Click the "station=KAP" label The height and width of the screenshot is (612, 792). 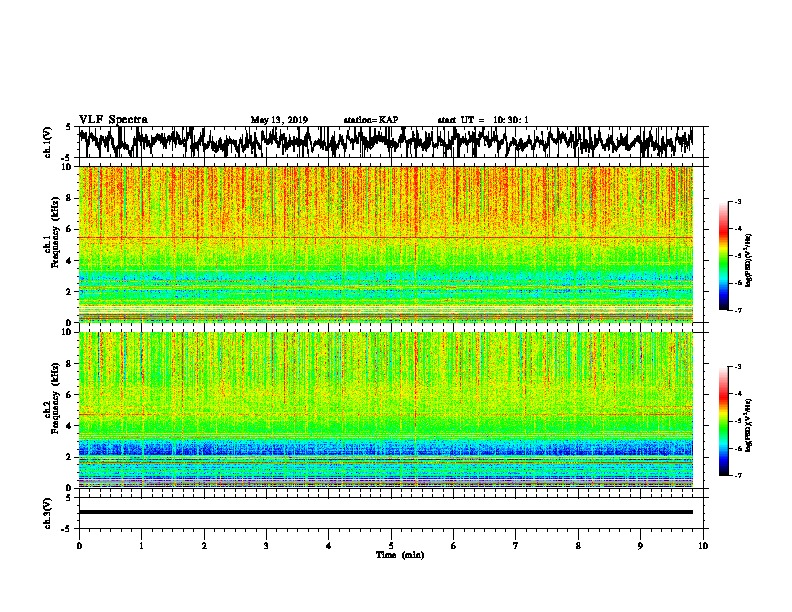click(371, 120)
